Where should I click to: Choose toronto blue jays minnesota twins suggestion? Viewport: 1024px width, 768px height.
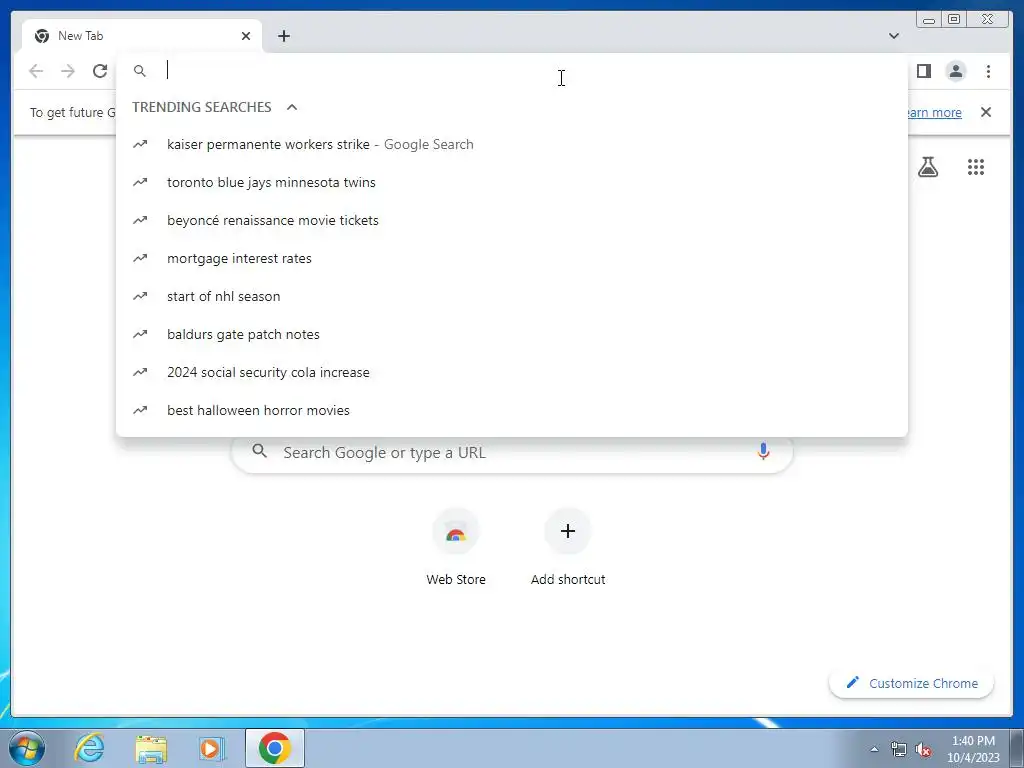[511, 182]
